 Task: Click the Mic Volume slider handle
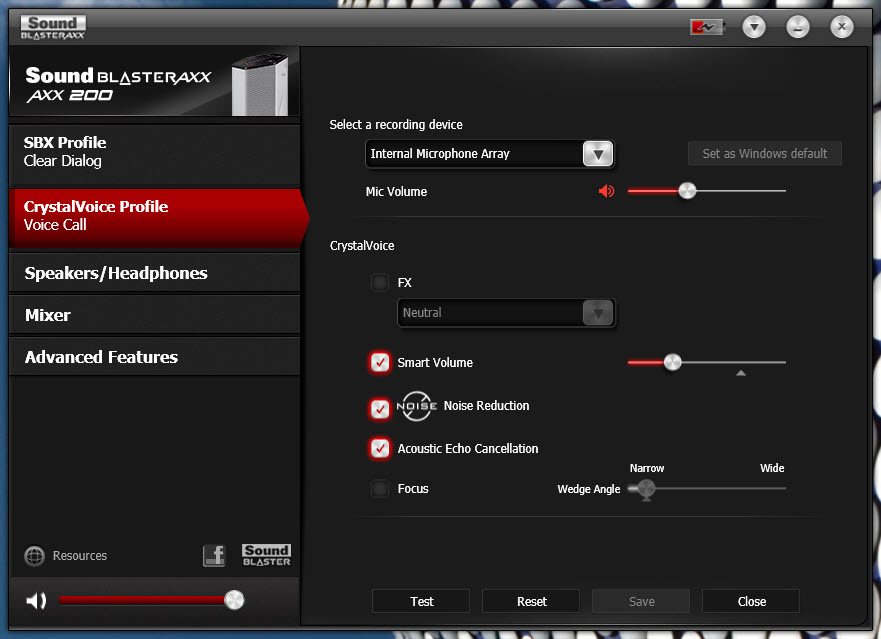(687, 191)
